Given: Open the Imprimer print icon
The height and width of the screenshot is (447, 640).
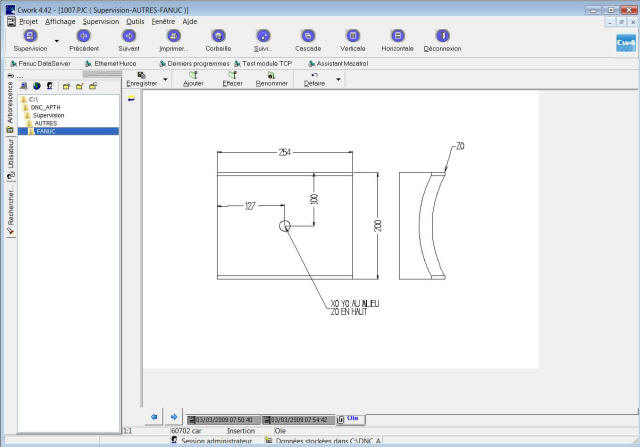Looking at the screenshot, I should tap(174, 36).
